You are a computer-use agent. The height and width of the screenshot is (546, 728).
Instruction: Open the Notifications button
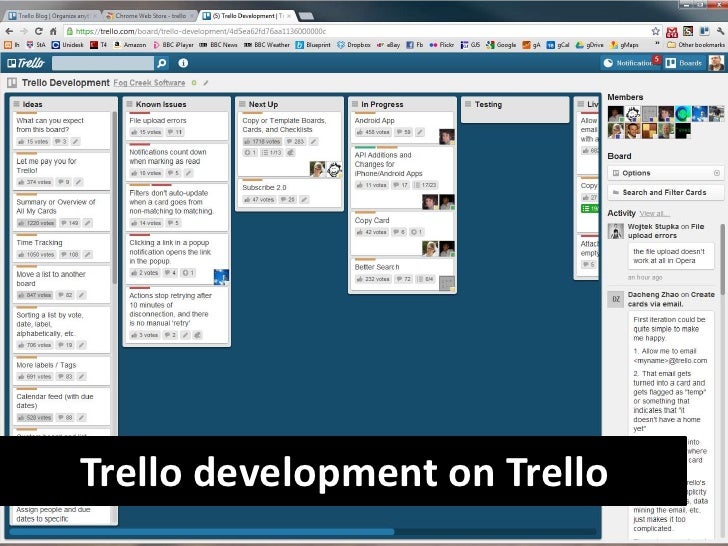[630, 63]
